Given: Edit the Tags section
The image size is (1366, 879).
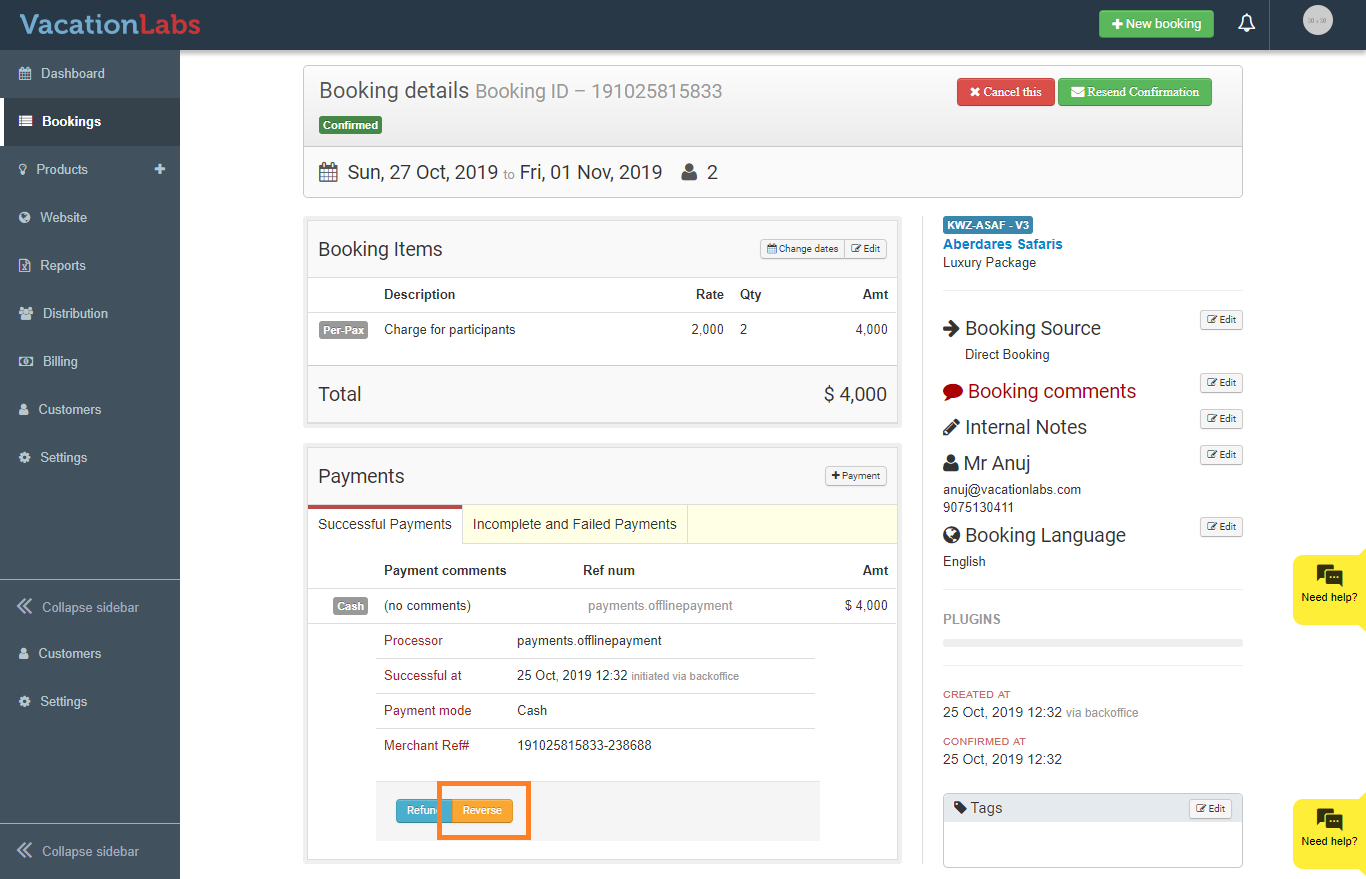Looking at the screenshot, I should click(1210, 808).
